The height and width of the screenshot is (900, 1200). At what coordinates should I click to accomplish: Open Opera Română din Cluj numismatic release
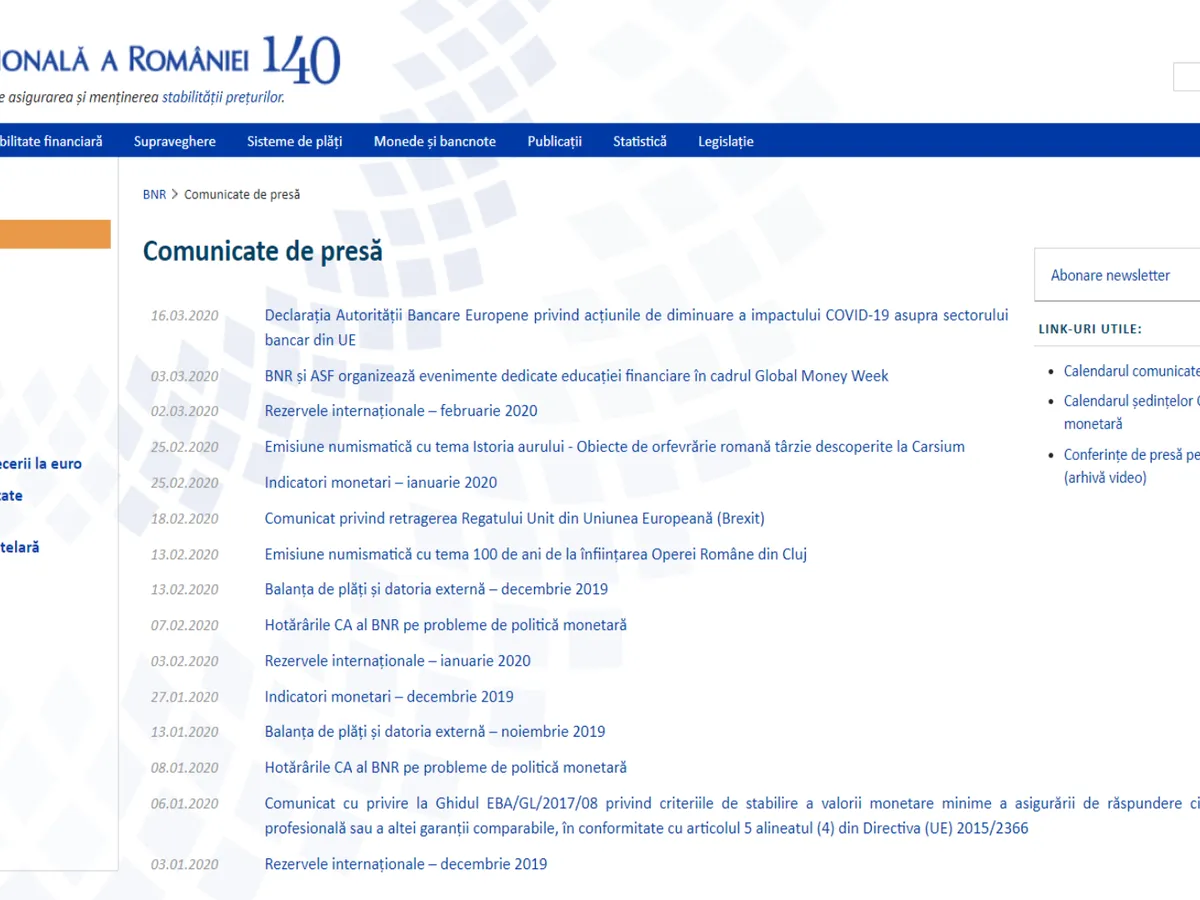click(535, 554)
